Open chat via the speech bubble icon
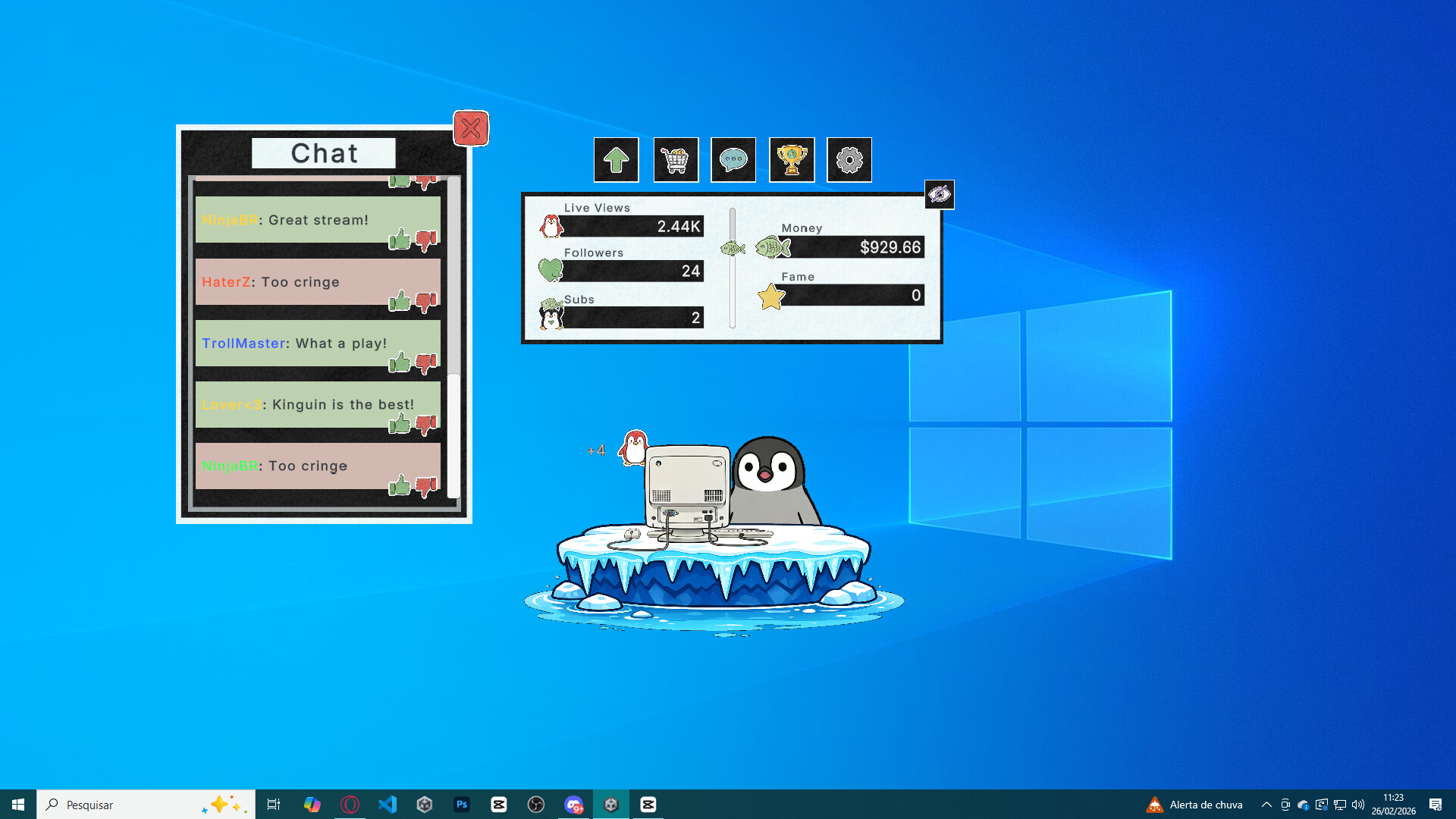Image resolution: width=1456 pixels, height=819 pixels. [x=733, y=160]
